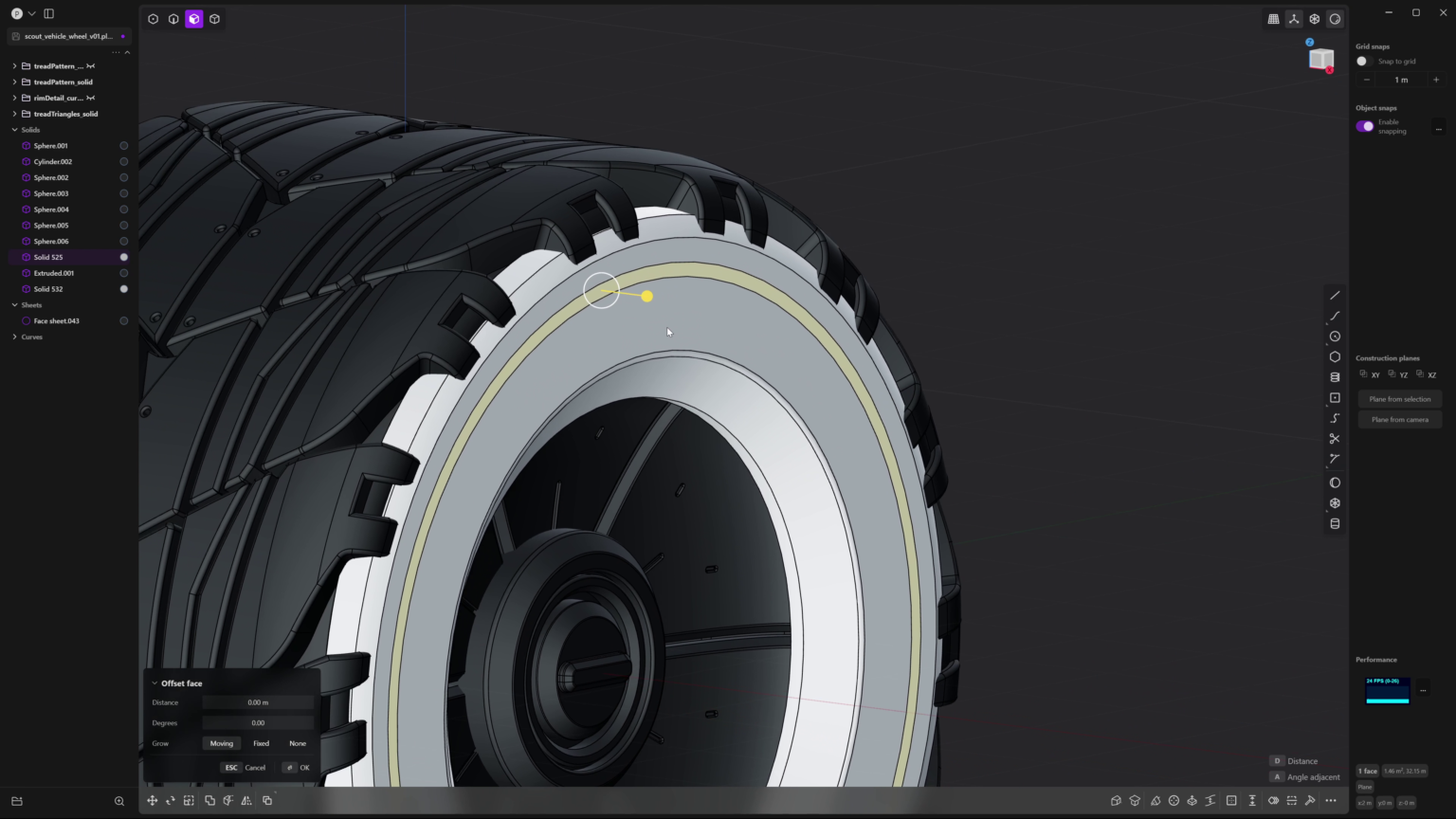This screenshot has height=819, width=1456.
Task: Toggle Snap to grid switch
Action: point(1364,62)
